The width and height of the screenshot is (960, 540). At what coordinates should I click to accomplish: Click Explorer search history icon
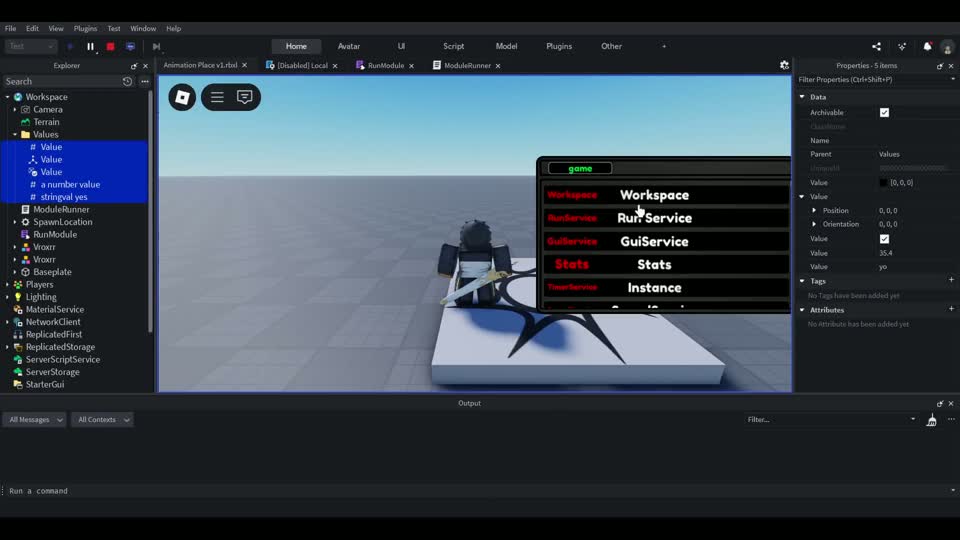127,81
